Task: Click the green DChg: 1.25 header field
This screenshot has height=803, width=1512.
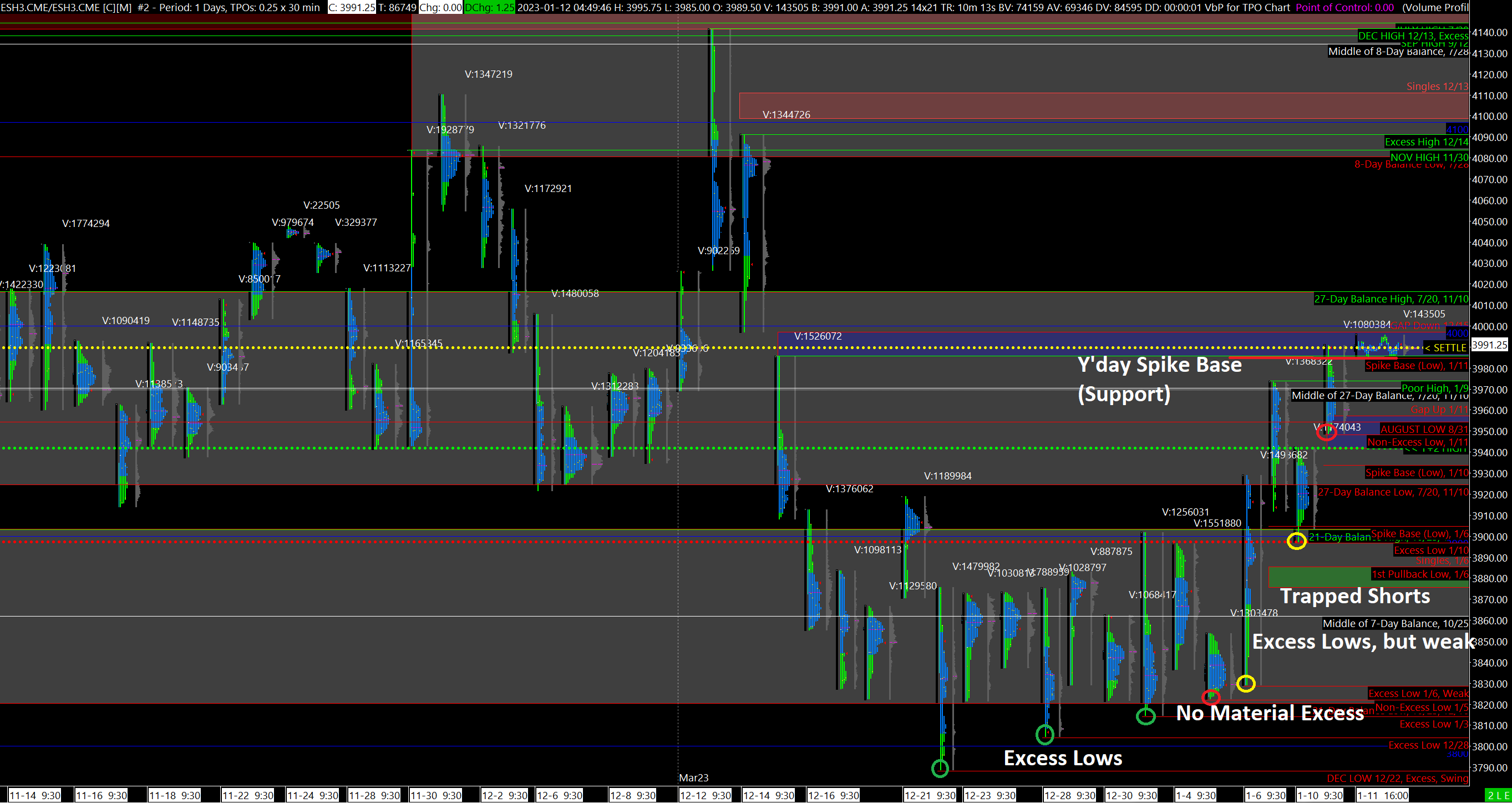Action: click(489, 7)
